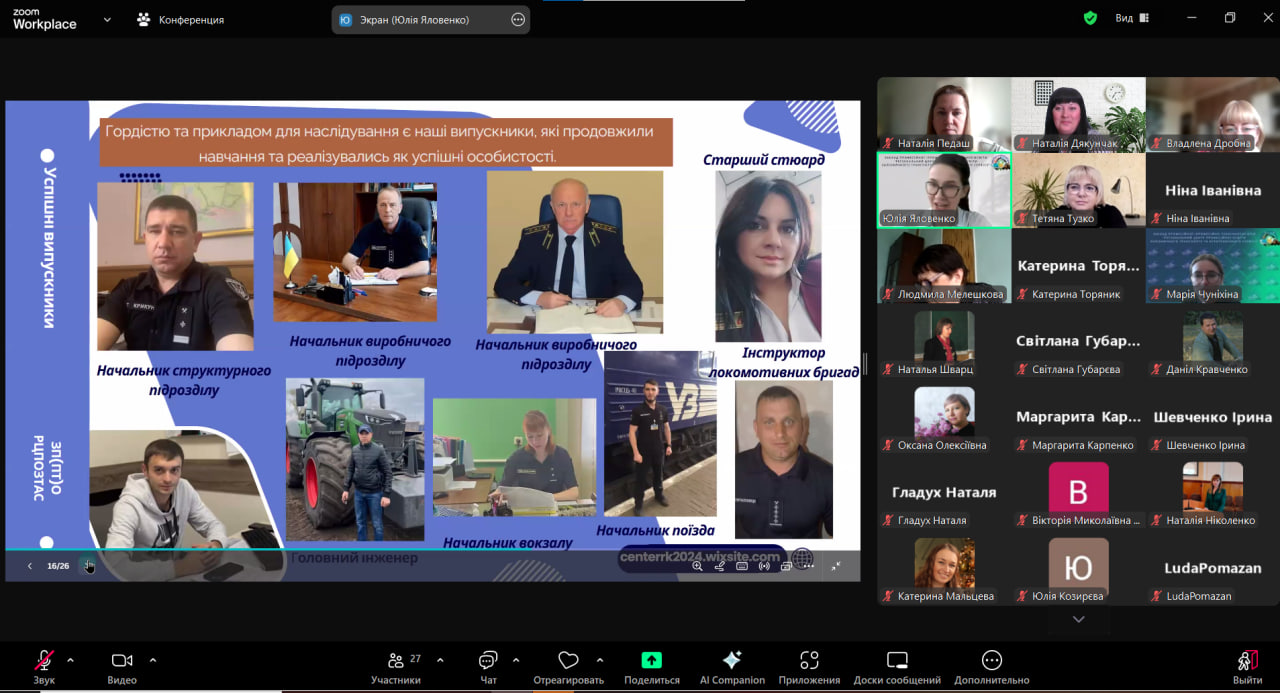
Task: Select Гладух Наталя participant tile
Action: click(x=944, y=492)
